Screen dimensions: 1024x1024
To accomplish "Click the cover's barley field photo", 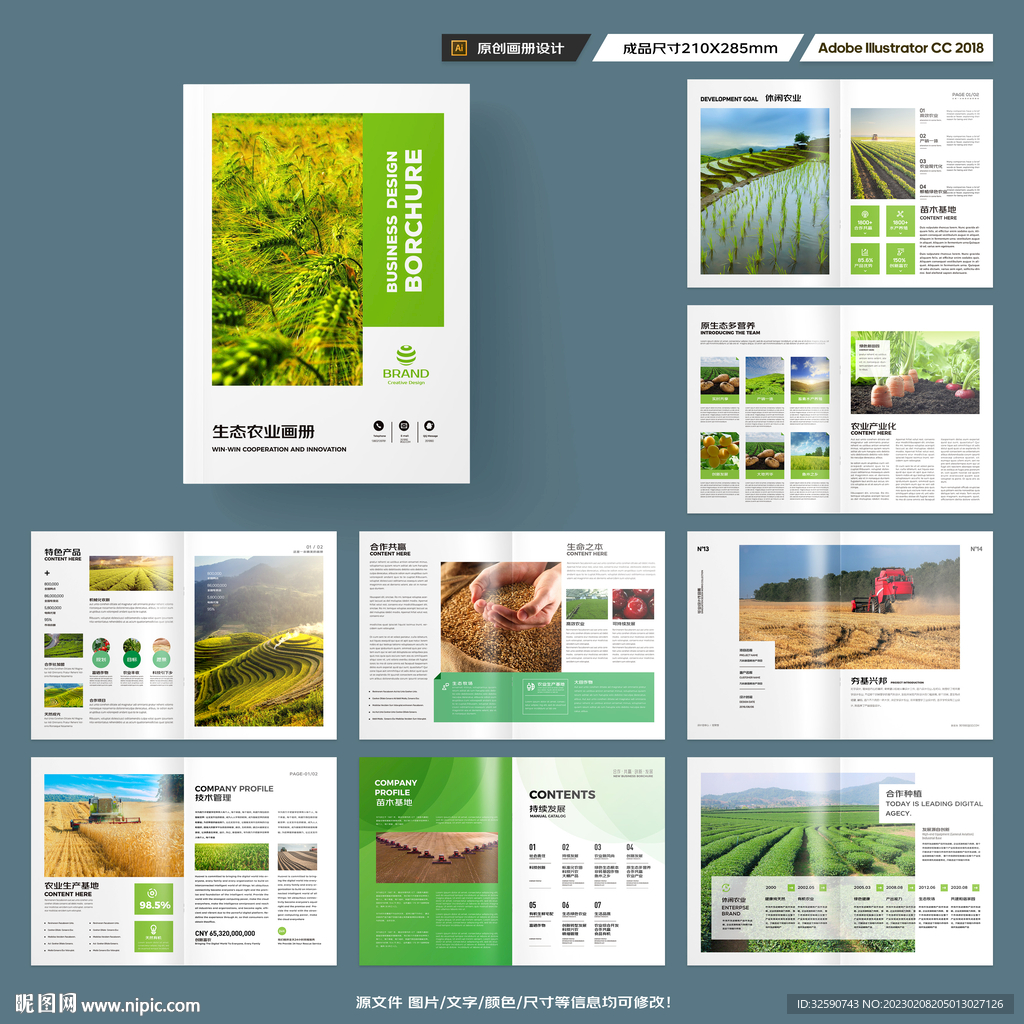I will click(x=287, y=249).
